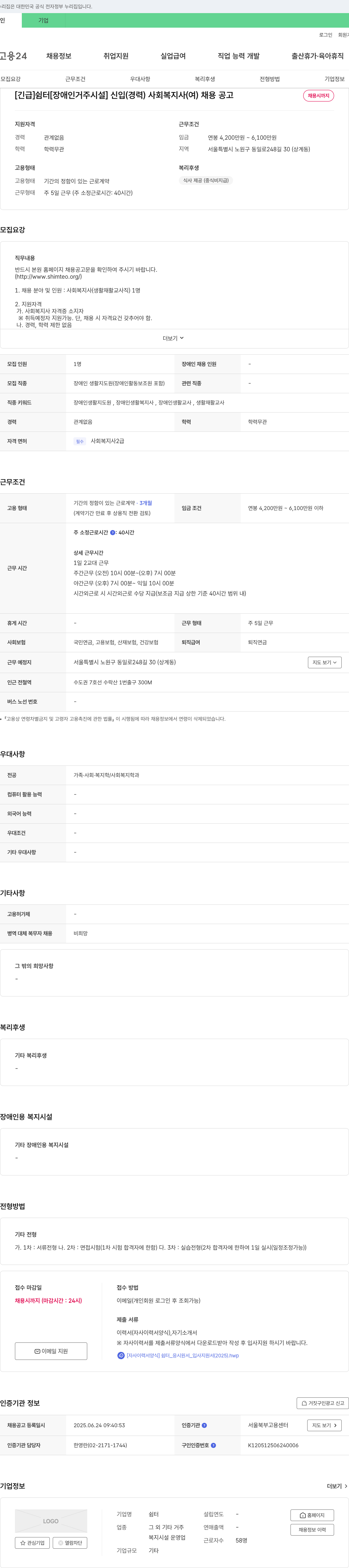
Task: Open 지도 보기 for 근무 예정지
Action: point(325,662)
